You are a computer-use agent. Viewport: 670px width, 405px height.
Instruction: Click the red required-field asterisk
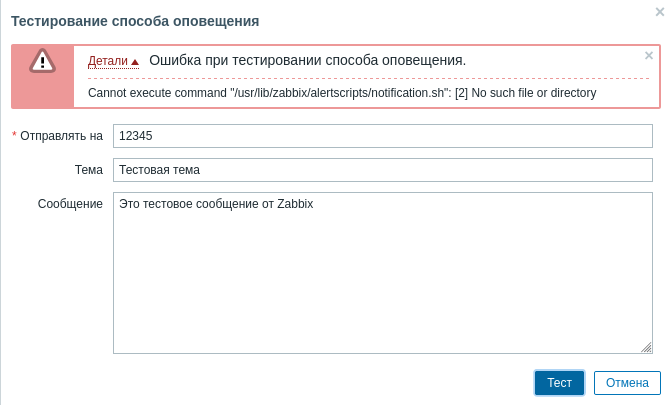pyautogui.click(x=14, y=136)
